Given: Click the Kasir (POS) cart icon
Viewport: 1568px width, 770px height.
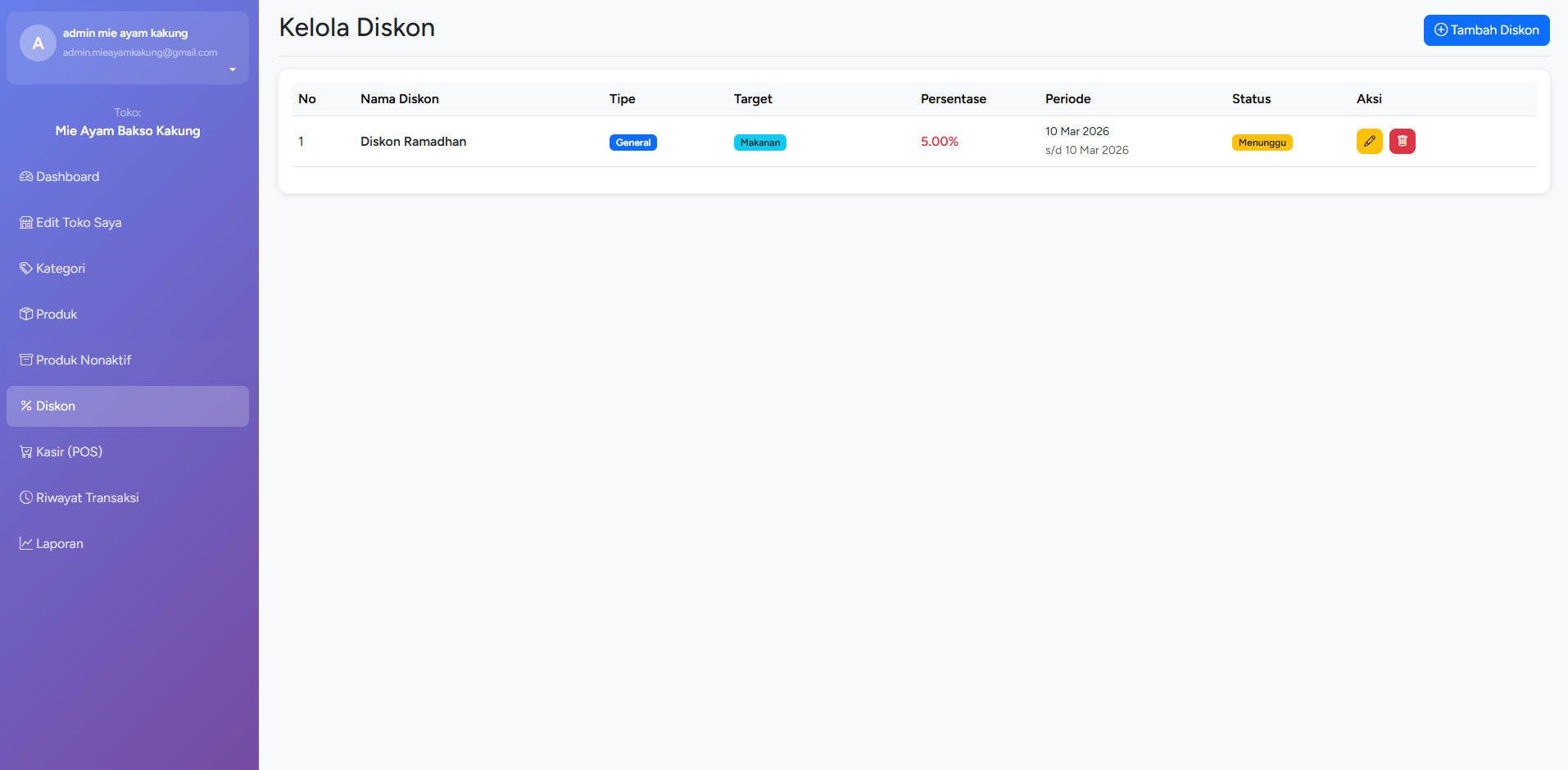Looking at the screenshot, I should pos(26,452).
